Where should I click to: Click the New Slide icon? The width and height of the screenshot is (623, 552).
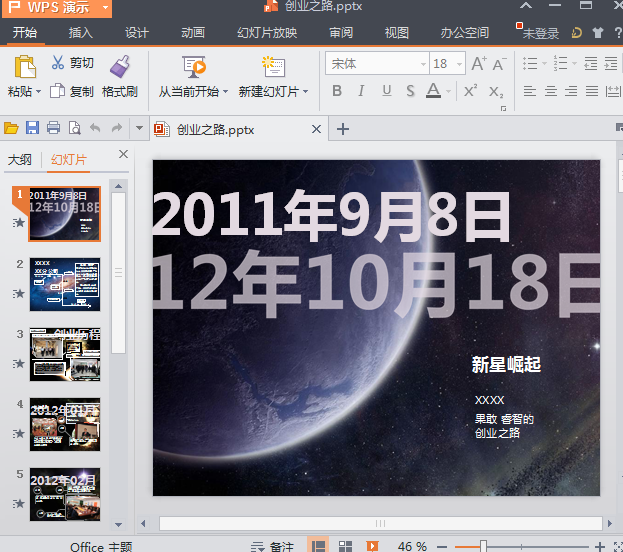click(x=273, y=67)
